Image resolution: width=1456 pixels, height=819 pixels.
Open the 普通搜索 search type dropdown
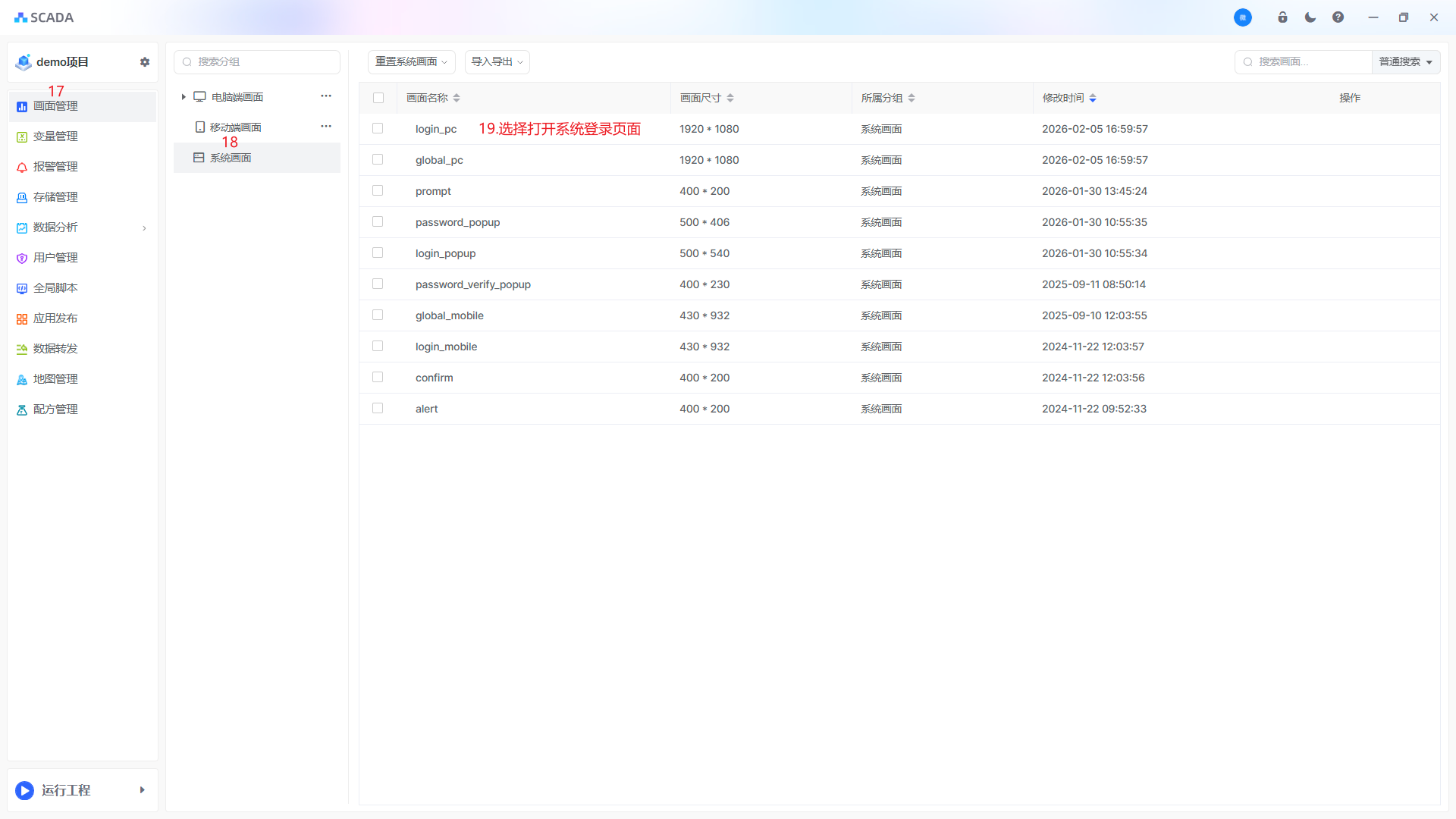point(1405,62)
